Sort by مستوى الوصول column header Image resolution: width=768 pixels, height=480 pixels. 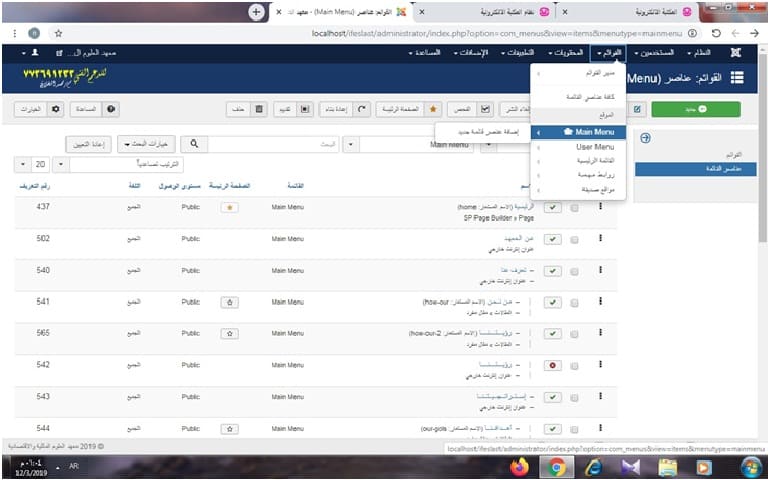pos(179,186)
